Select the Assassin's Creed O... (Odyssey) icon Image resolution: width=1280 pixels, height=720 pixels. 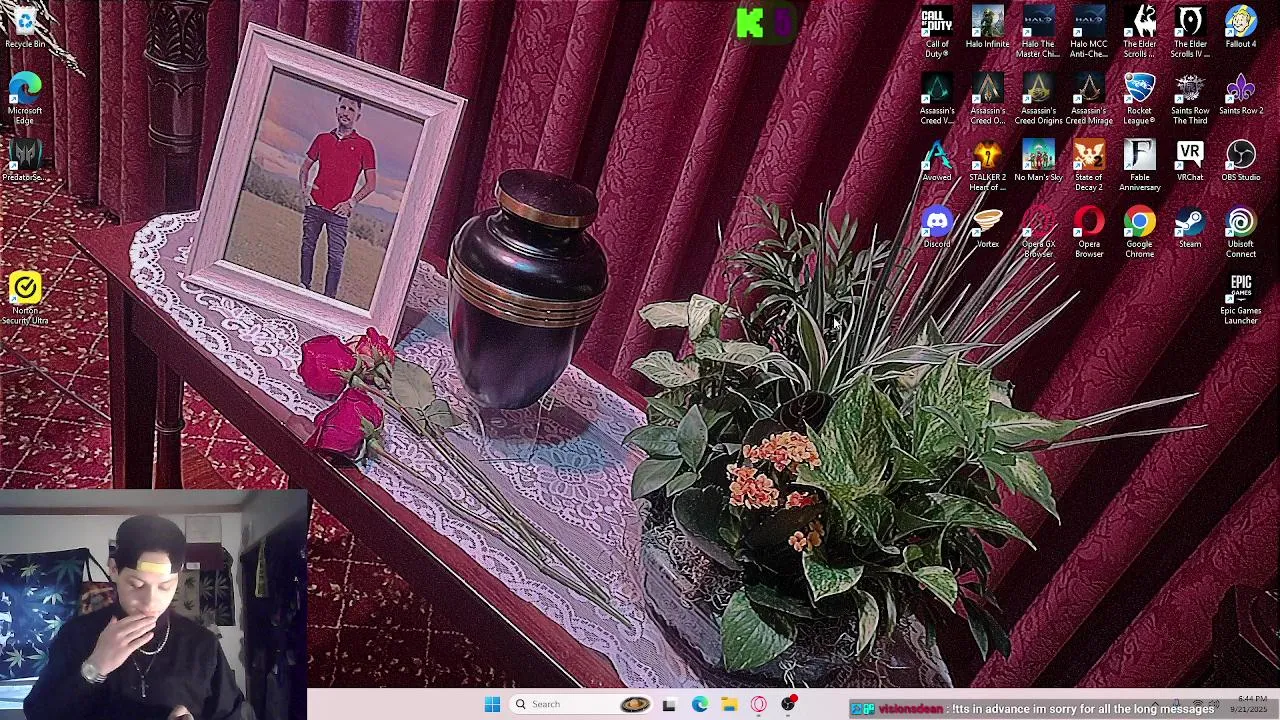(987, 99)
